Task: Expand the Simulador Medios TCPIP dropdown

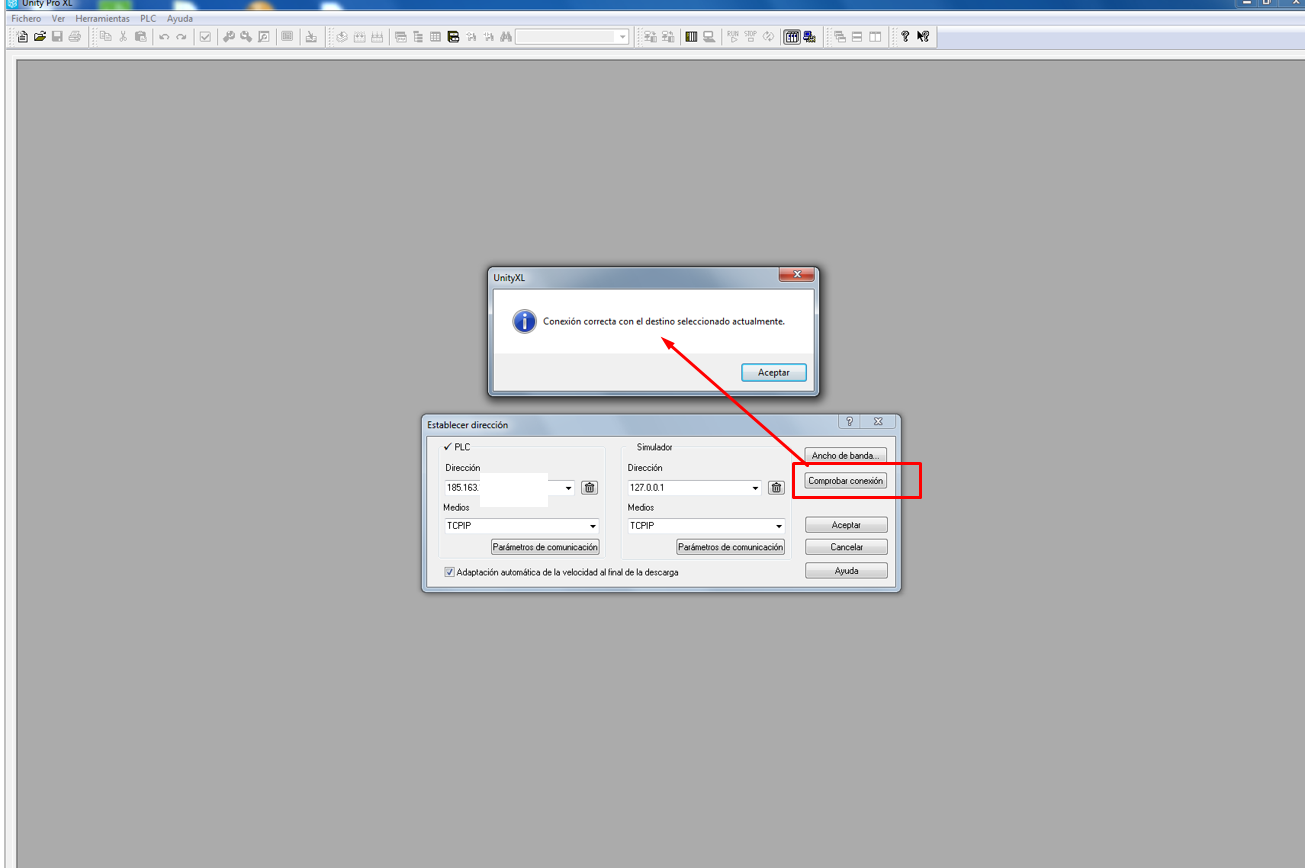Action: pos(778,526)
